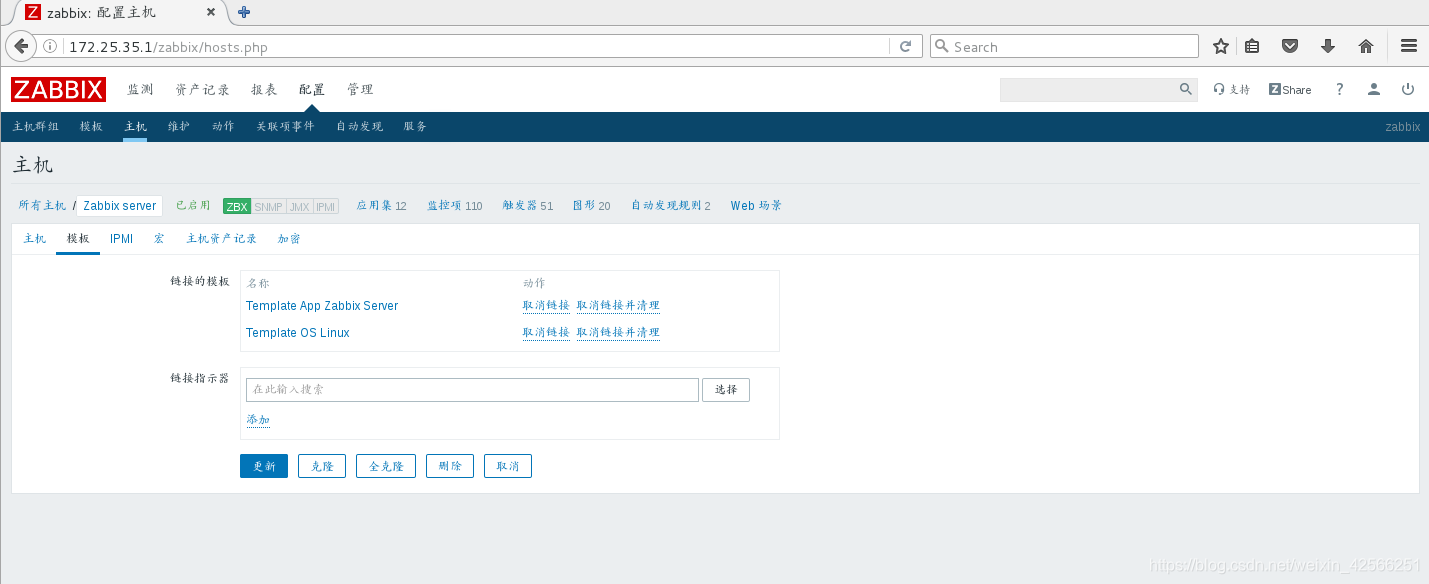The height and width of the screenshot is (584, 1429).
Task: Open 监控项 110 link
Action: click(455, 205)
